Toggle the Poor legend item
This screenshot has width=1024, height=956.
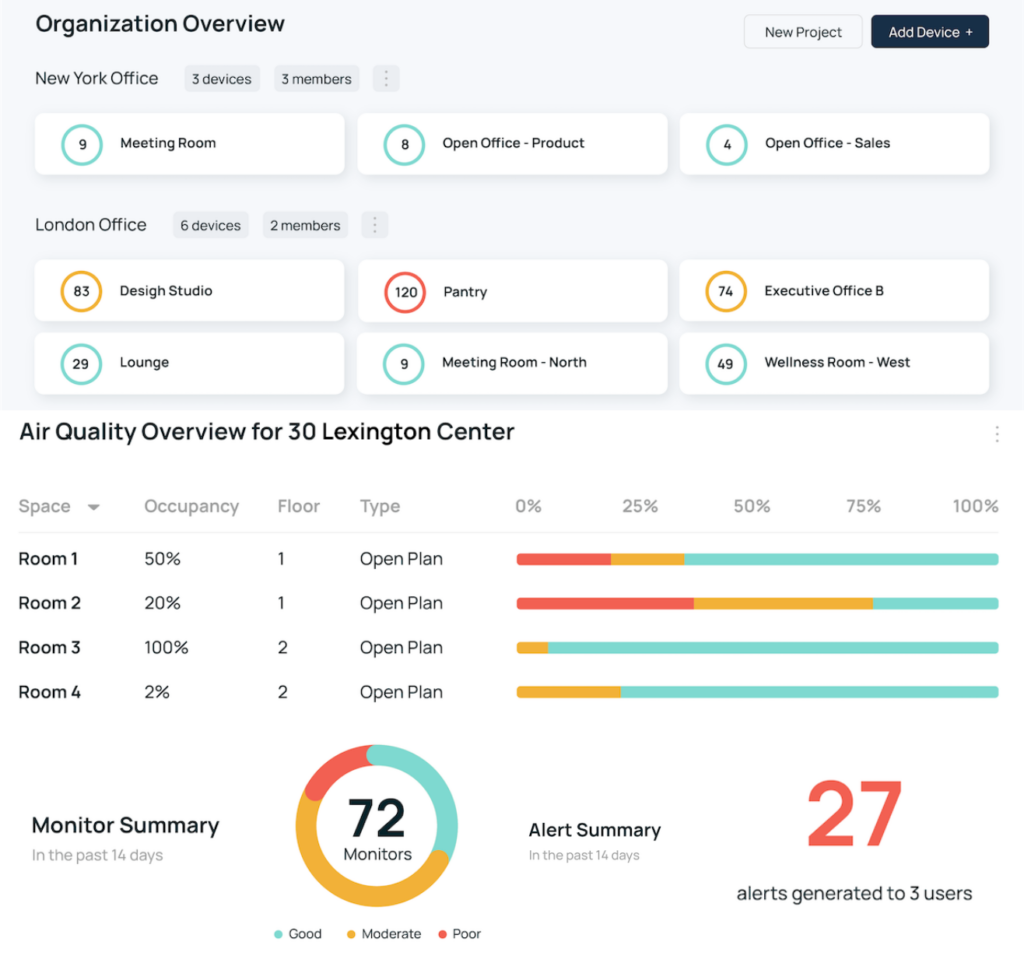coord(459,934)
